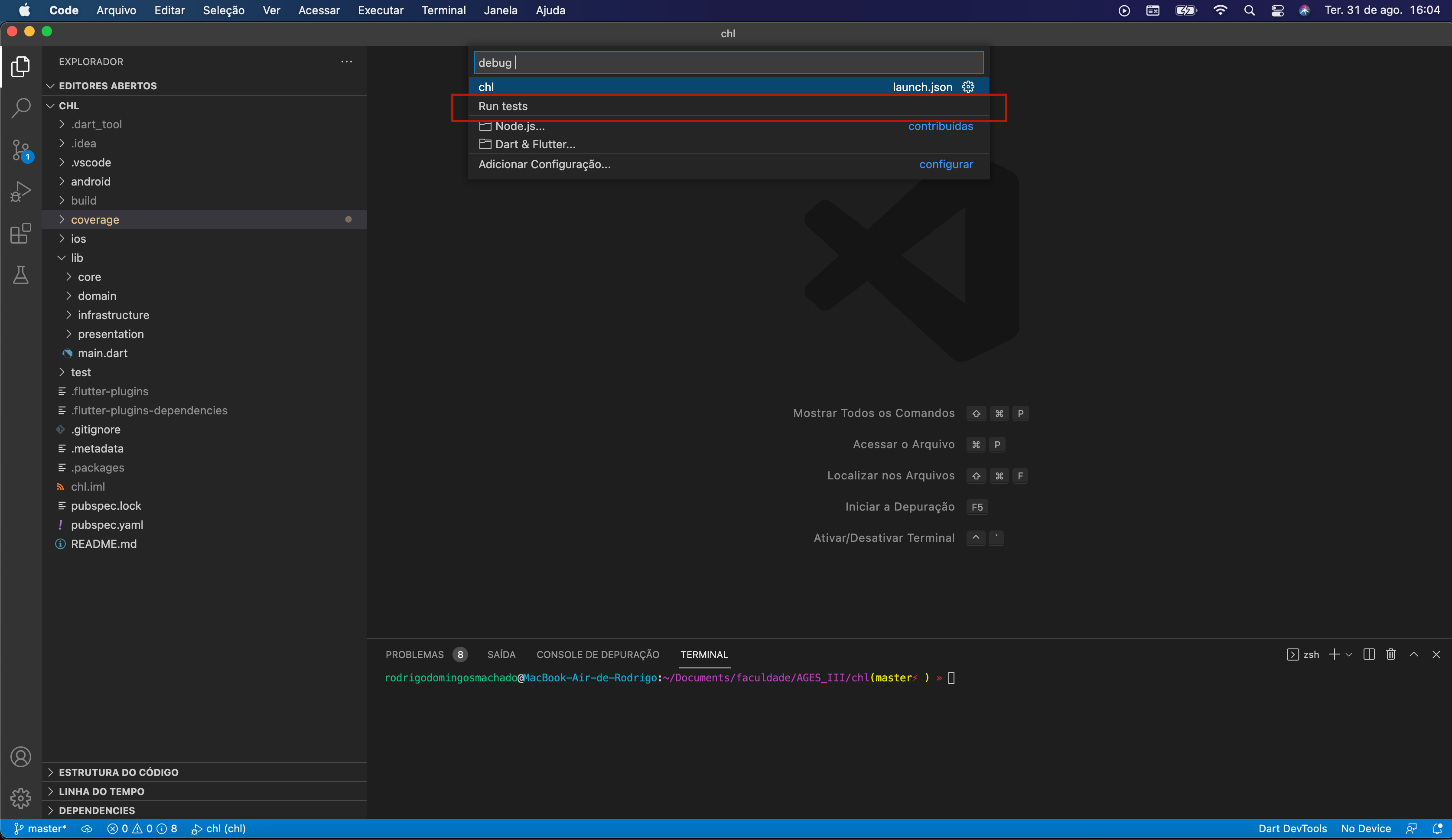This screenshot has height=840, width=1452.
Task: Open the Testing beaker icon
Action: (x=21, y=275)
